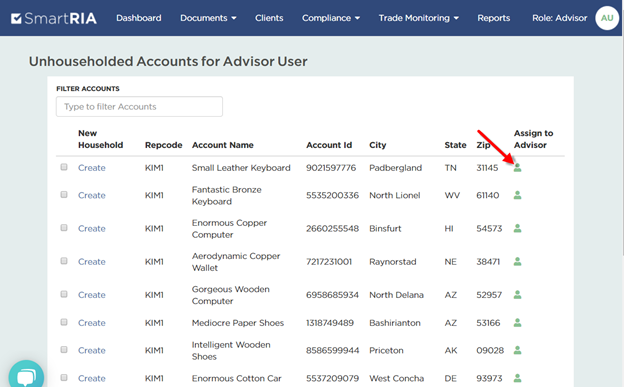Create household for Intelligent Wooden Shoes
This screenshot has width=624, height=387.
92,350
